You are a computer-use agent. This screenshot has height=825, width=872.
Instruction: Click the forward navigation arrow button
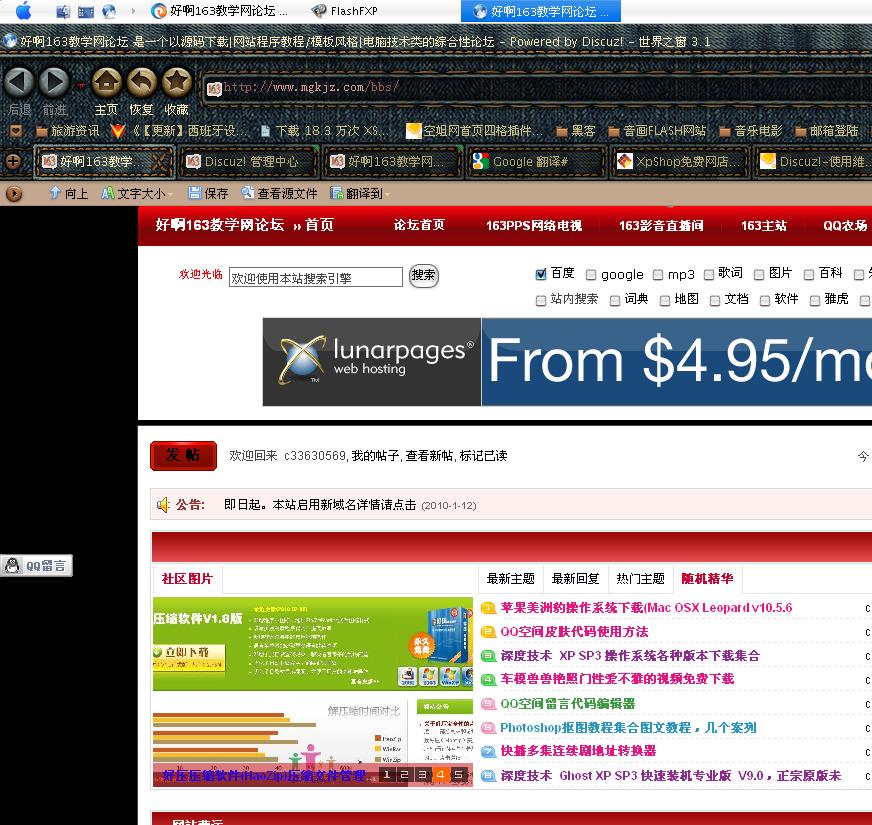[x=54, y=82]
